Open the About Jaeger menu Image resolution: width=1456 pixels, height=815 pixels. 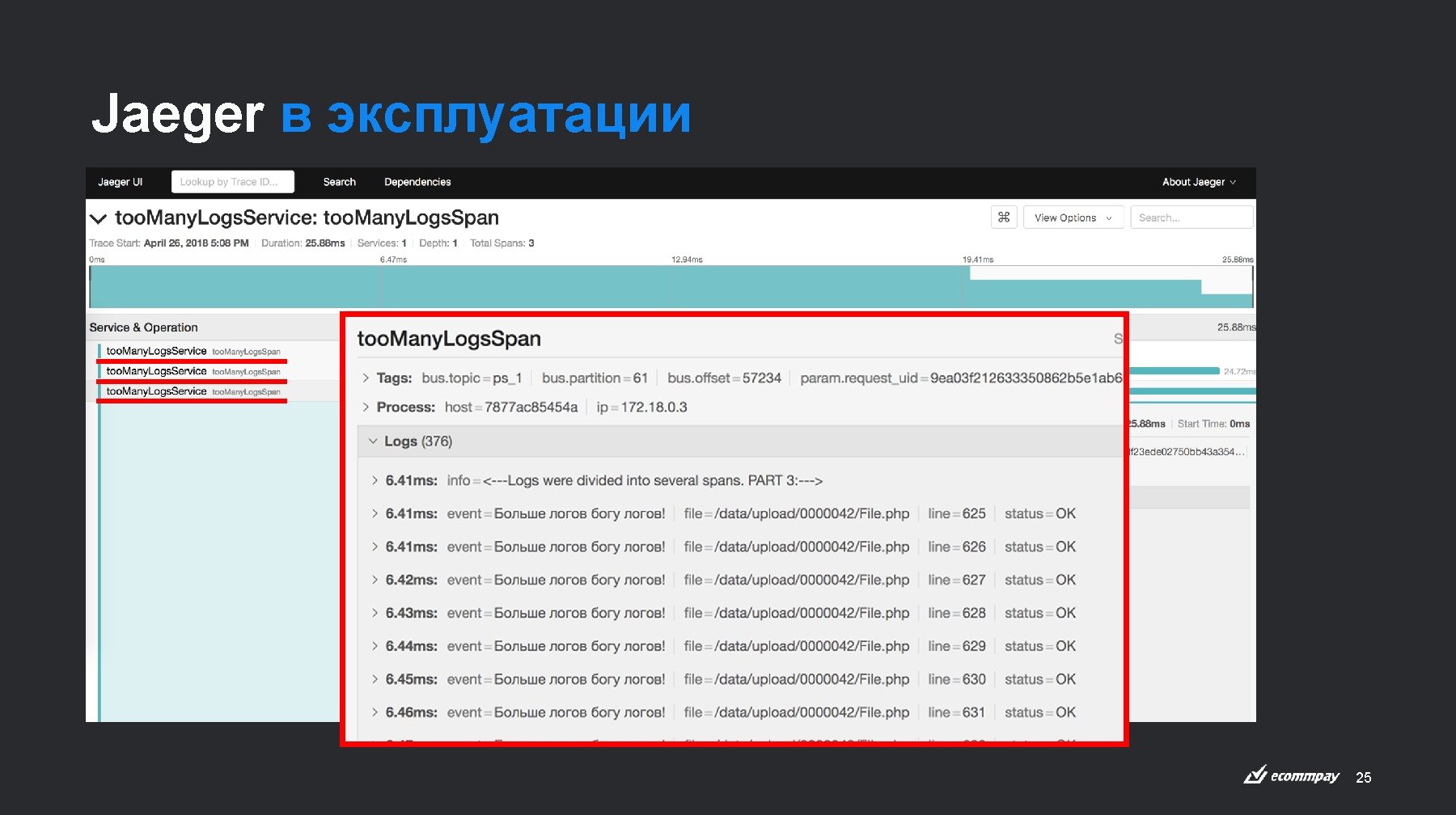click(1199, 182)
